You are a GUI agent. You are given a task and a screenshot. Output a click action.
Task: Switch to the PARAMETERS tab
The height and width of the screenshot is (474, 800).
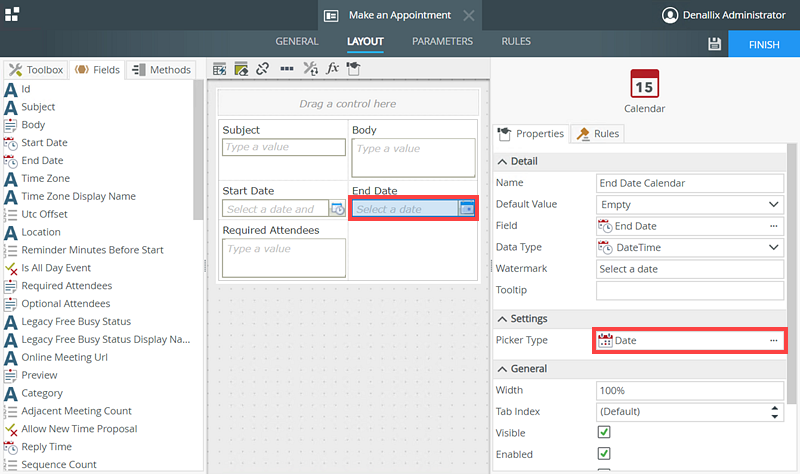click(x=442, y=42)
